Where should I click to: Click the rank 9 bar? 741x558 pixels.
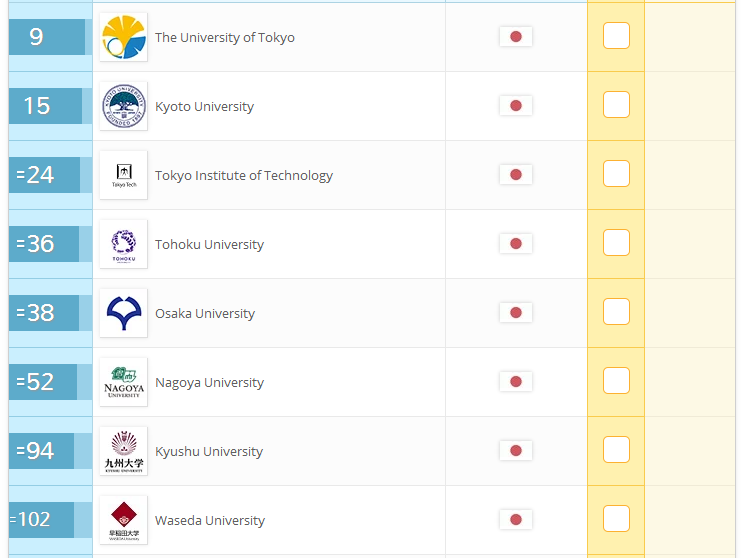47,37
